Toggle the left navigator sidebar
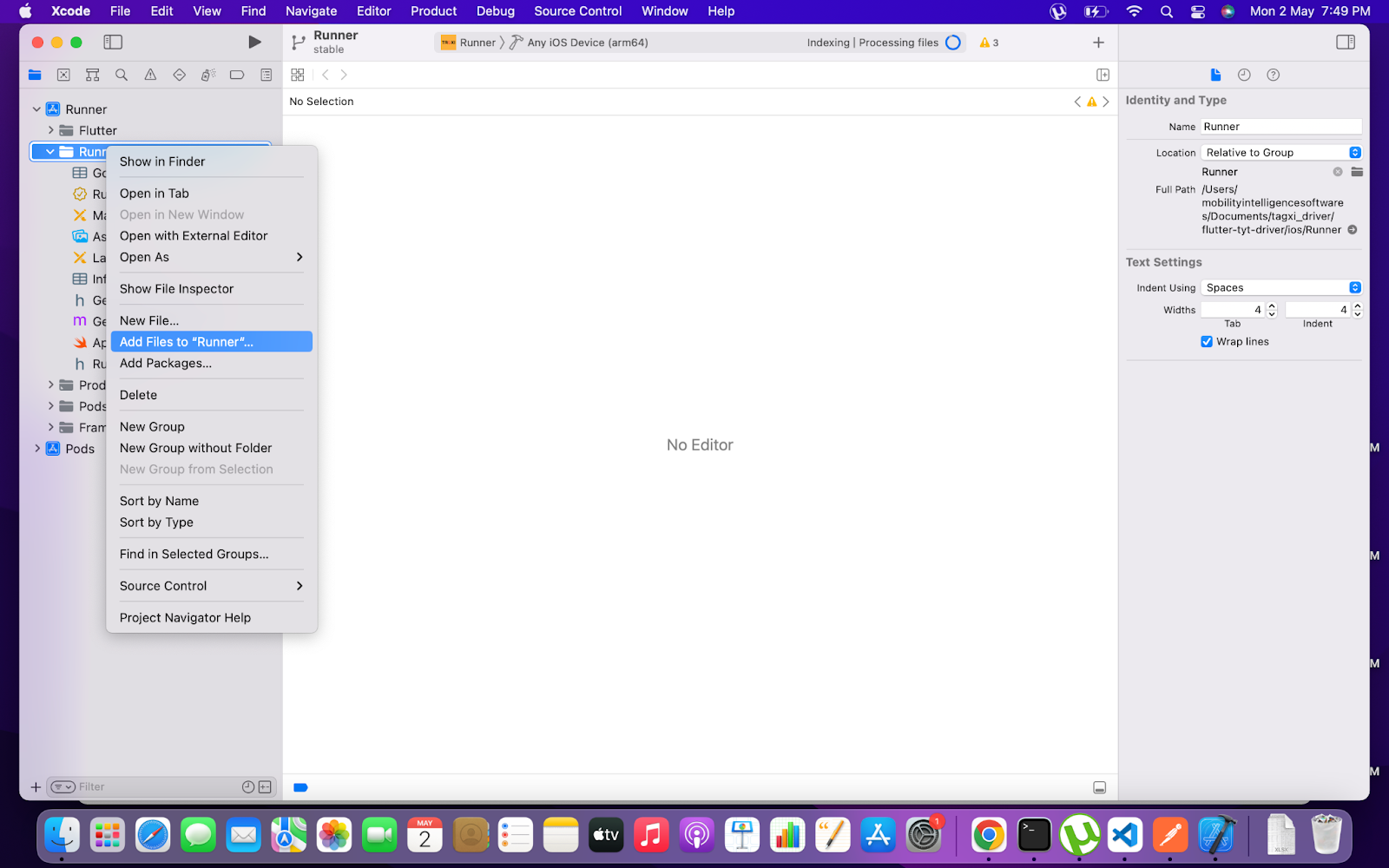This screenshot has height=868, width=1389. coord(113,41)
